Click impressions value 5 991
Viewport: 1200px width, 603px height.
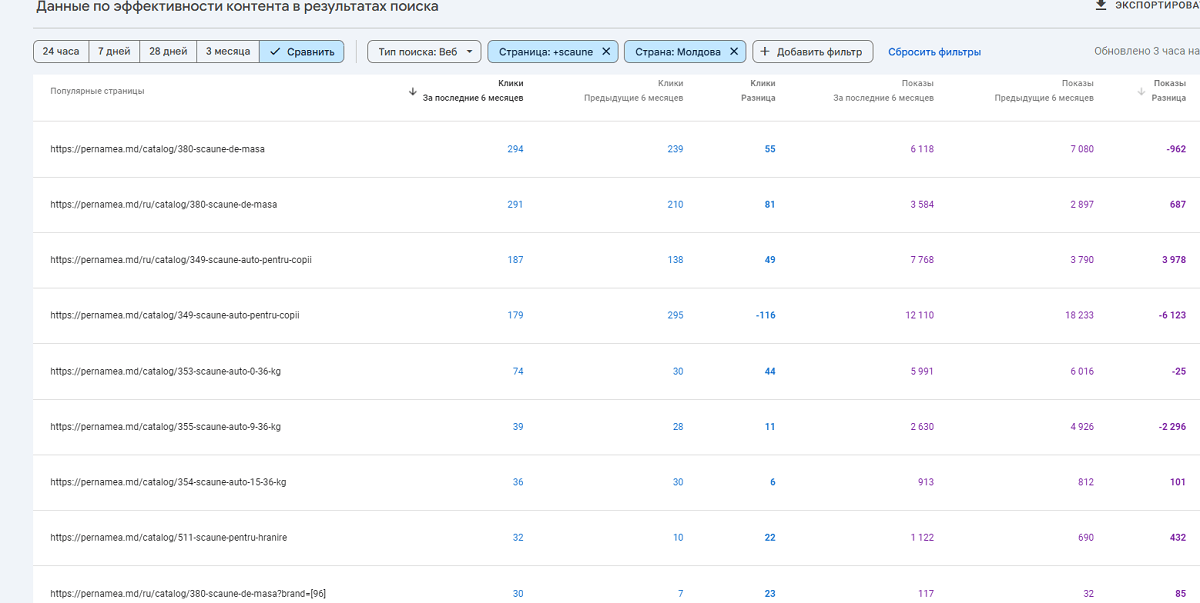coord(922,371)
